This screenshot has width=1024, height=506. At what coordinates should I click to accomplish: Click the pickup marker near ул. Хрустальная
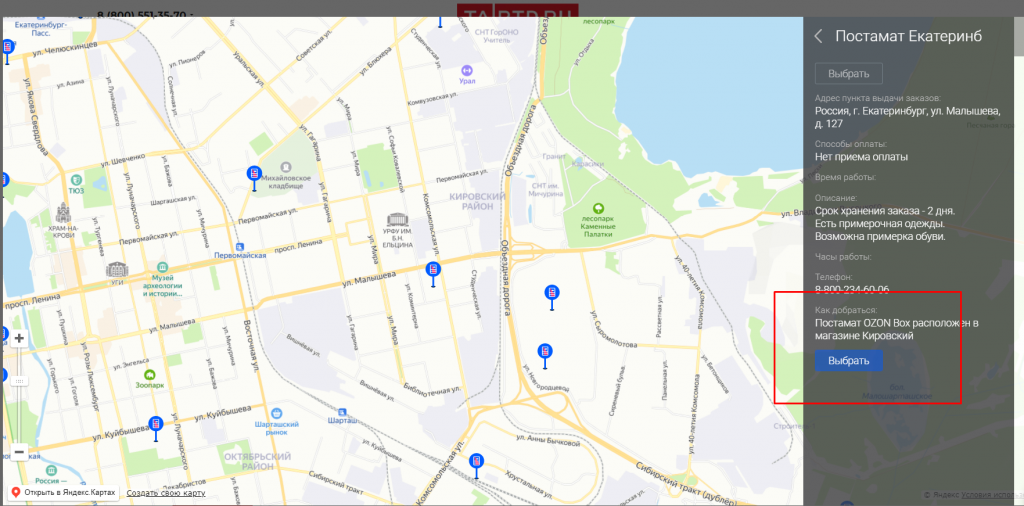pos(477,462)
